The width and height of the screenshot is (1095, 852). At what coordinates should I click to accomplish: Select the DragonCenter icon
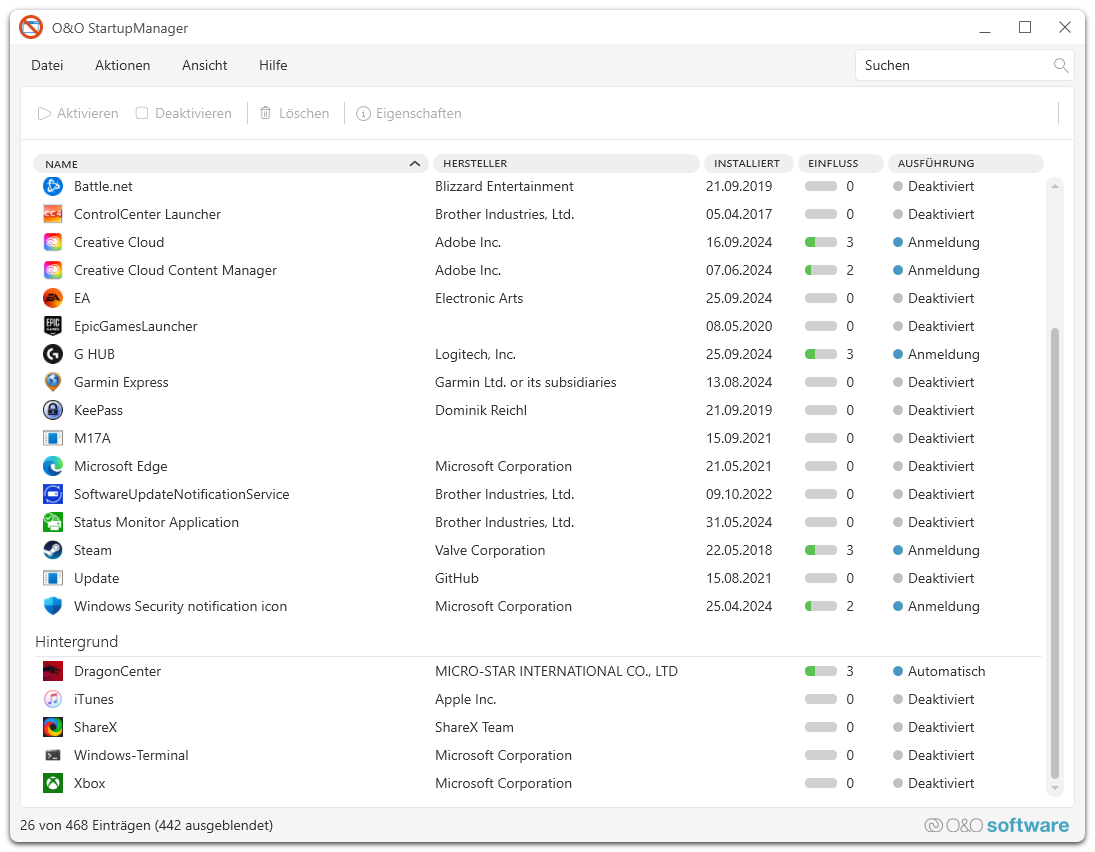pyautogui.click(x=53, y=671)
